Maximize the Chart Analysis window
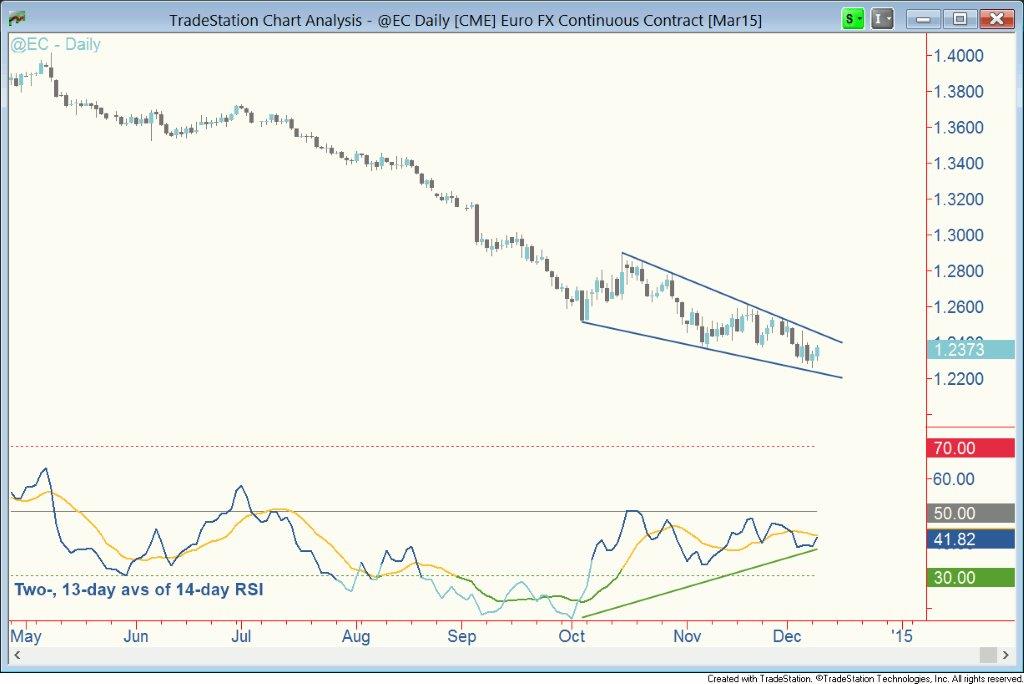 pos(960,18)
